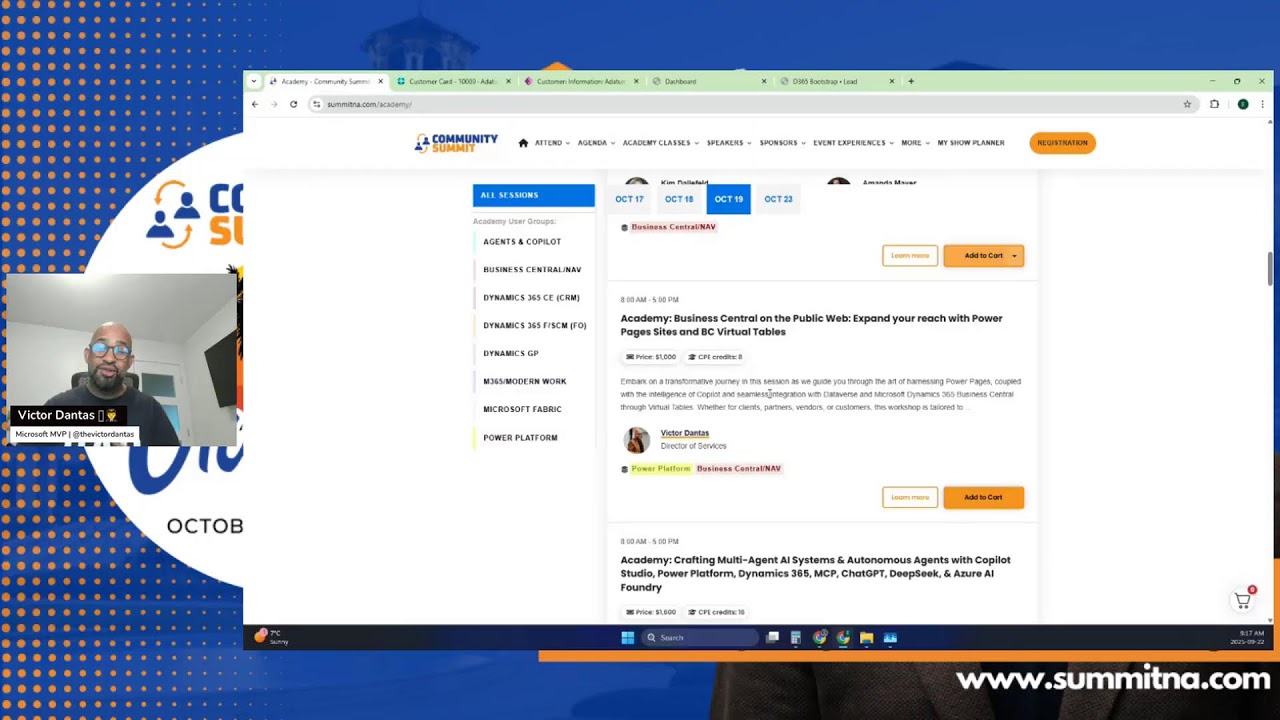Open the Photos app on the taskbar

890,638
